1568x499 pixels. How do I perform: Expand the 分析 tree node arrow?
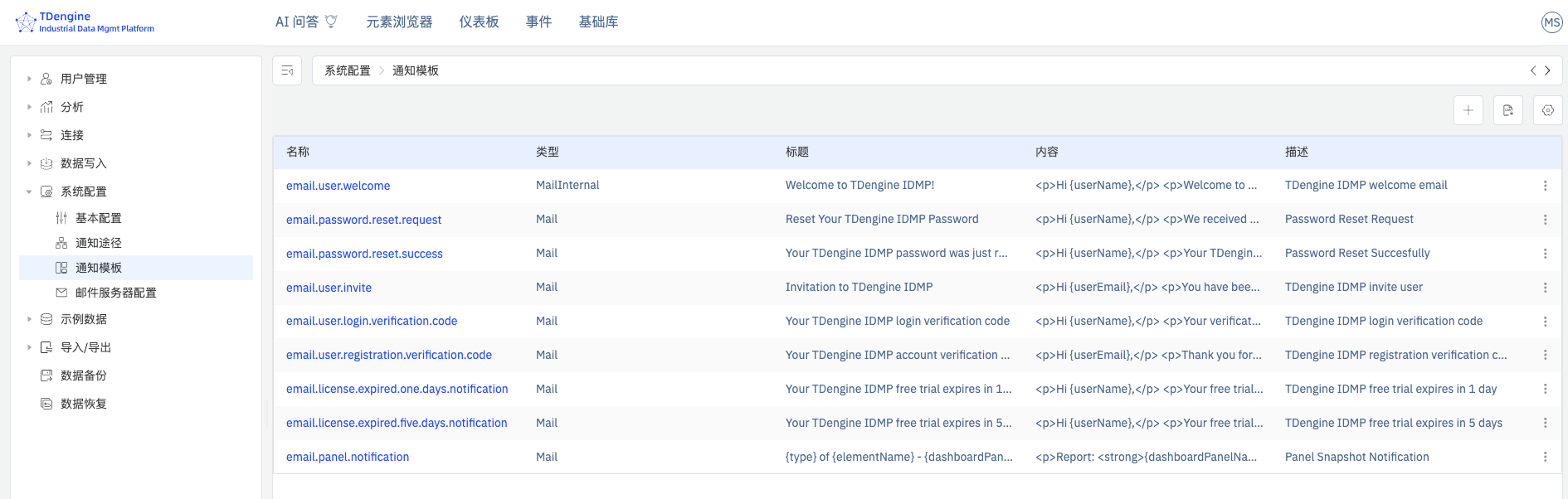pos(29,107)
